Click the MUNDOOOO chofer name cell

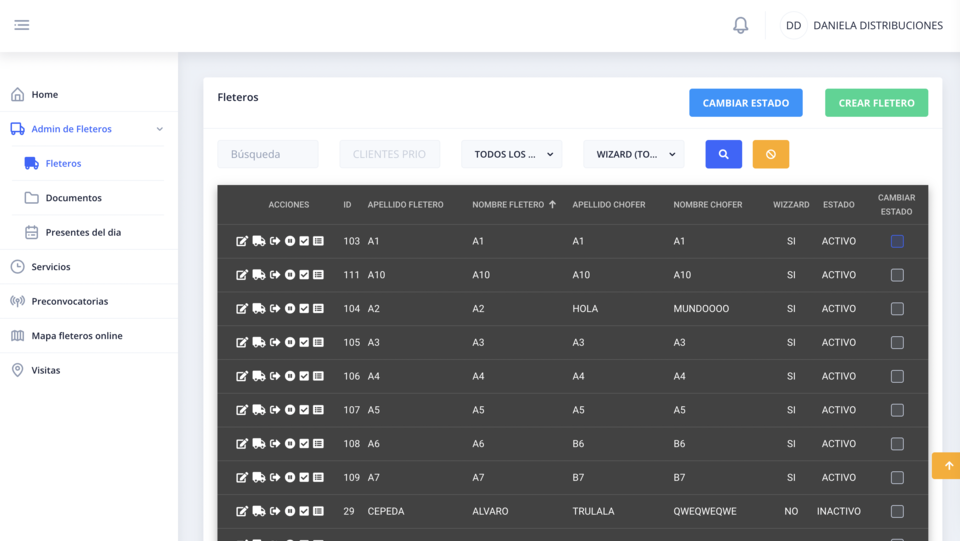coord(701,308)
